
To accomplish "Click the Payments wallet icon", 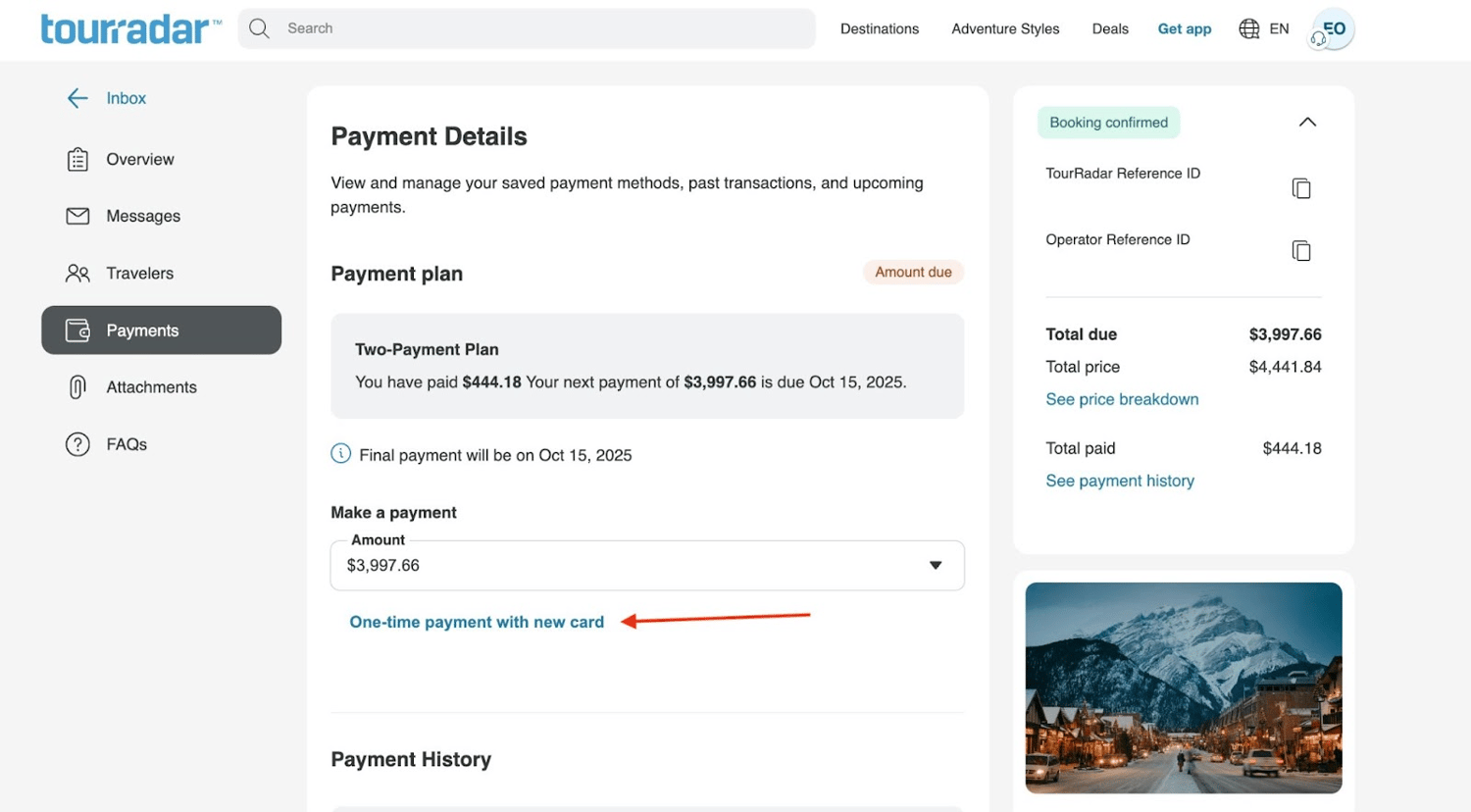I will coord(77,330).
